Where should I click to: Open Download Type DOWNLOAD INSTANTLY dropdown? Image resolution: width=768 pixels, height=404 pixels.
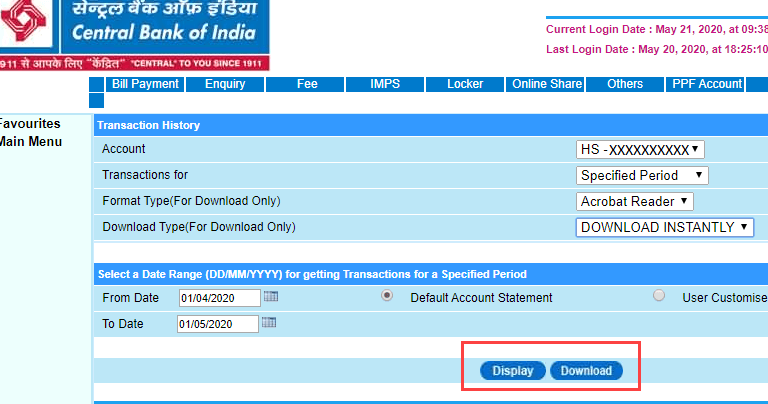pyautogui.click(x=665, y=227)
